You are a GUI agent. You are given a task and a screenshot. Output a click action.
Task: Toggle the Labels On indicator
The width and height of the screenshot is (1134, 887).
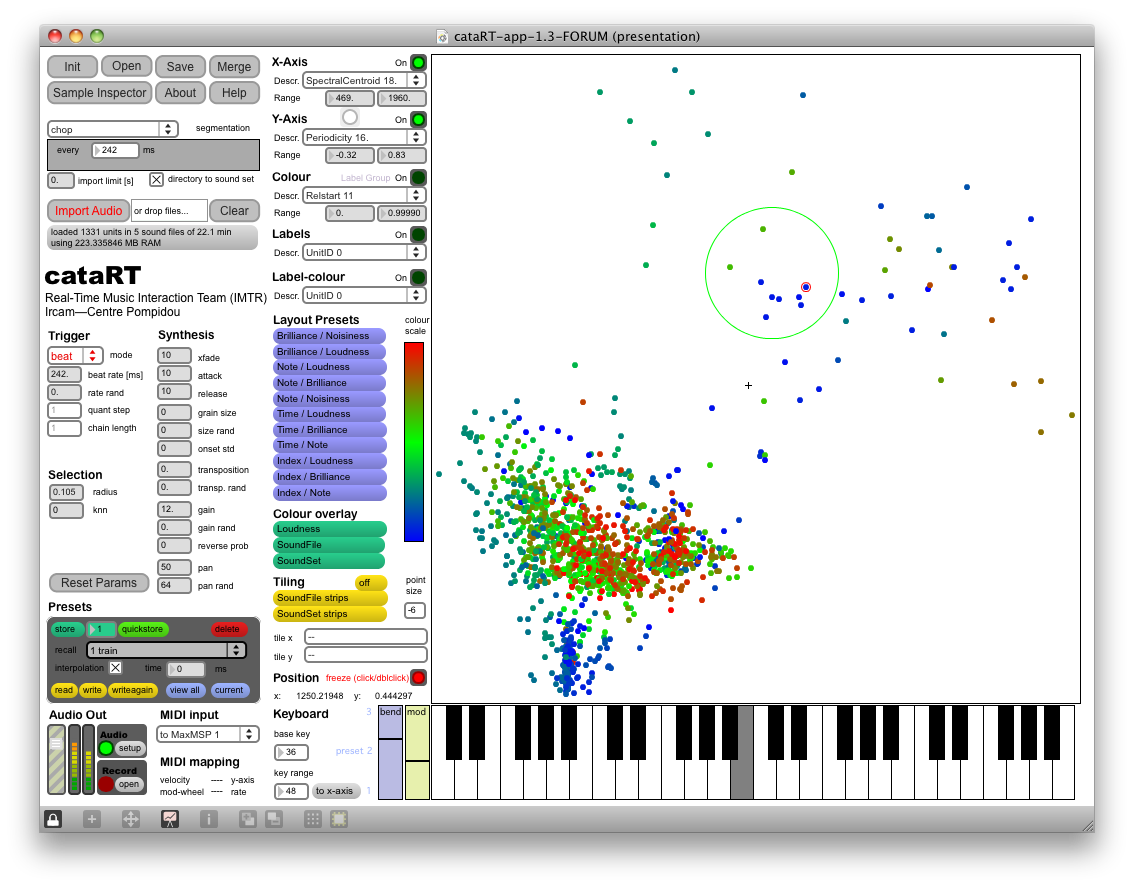[x=418, y=234]
